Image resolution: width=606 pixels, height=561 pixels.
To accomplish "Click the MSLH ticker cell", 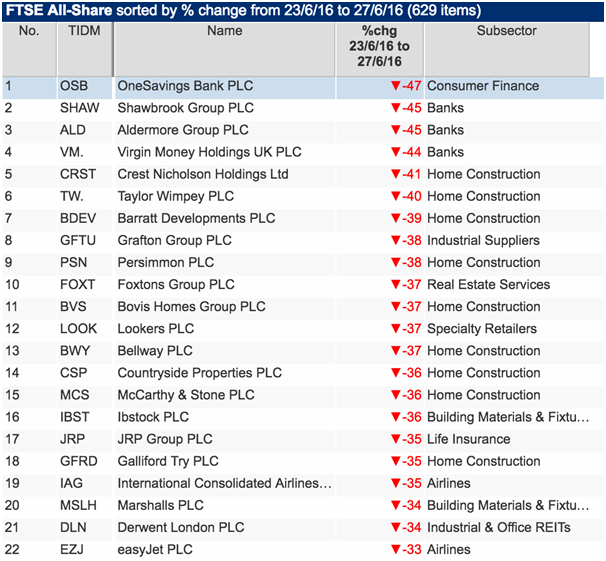I will (78, 505).
